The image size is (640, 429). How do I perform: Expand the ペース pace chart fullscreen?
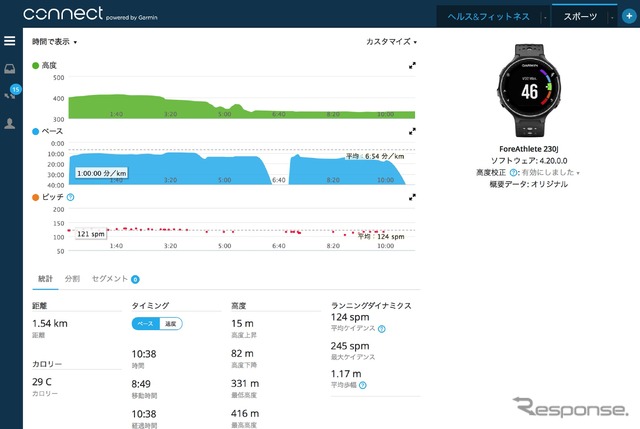point(412,131)
